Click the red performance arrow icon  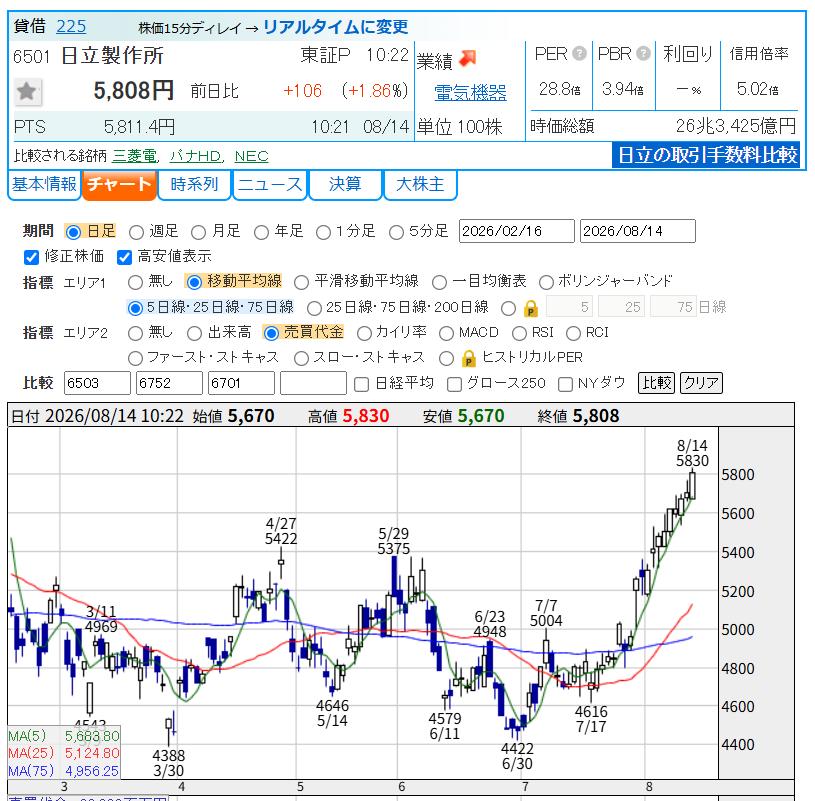click(468, 58)
